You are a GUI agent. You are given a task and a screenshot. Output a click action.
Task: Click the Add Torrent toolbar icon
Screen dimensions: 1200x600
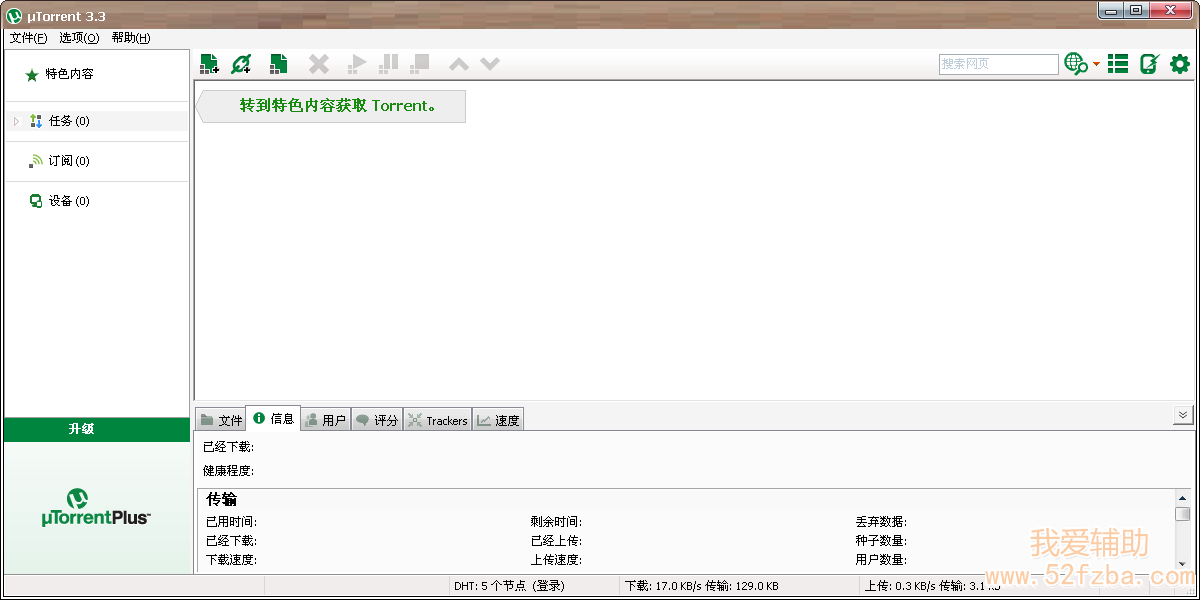coord(209,64)
